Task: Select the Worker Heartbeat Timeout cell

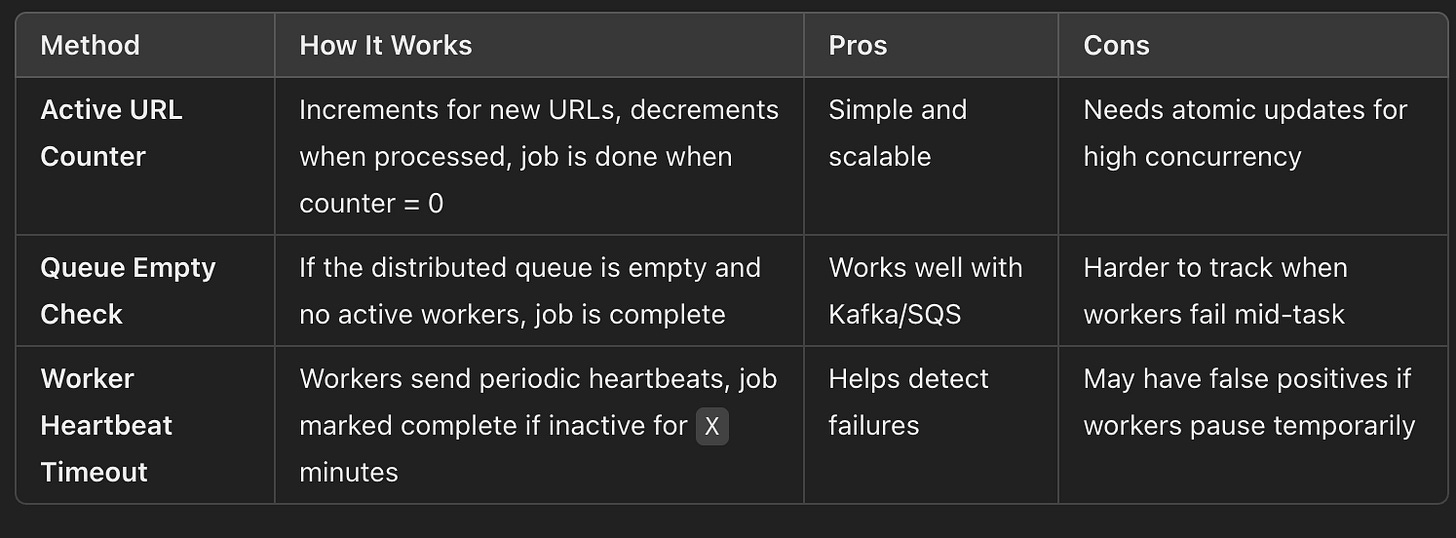Action: coord(145,424)
